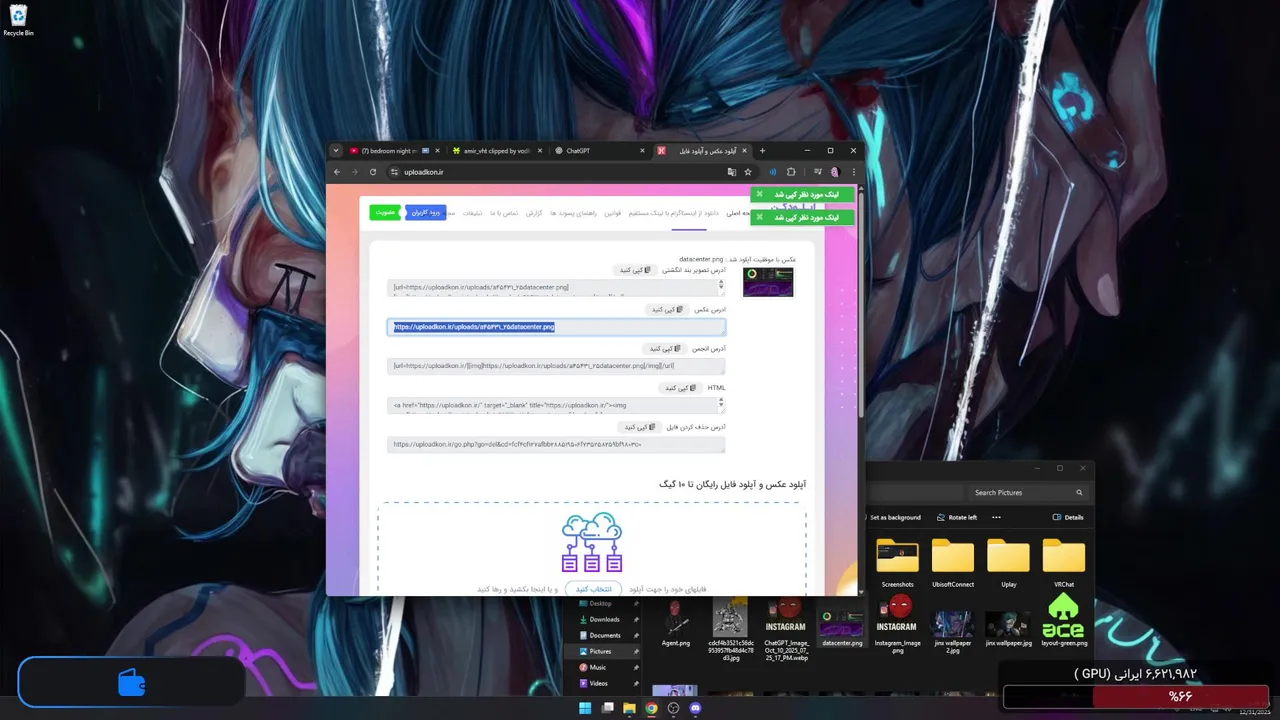Viewport: 1280px width, 720px height.
Task: Open دانلود از اینستاگرام nav link
Action: coord(673,213)
